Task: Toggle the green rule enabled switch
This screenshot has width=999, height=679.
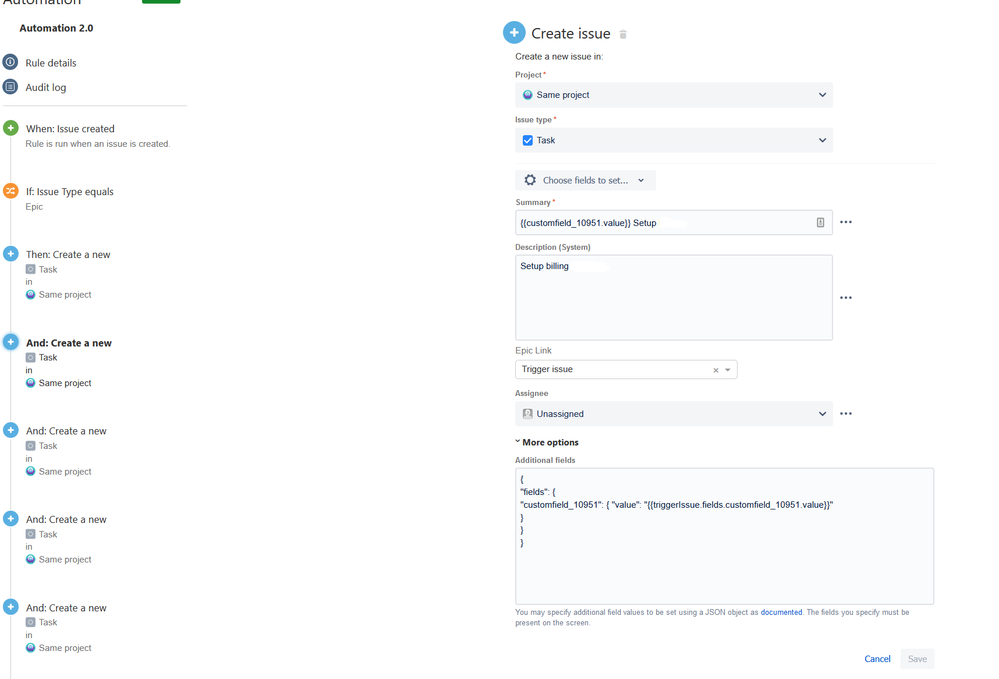Action: coord(160,1)
